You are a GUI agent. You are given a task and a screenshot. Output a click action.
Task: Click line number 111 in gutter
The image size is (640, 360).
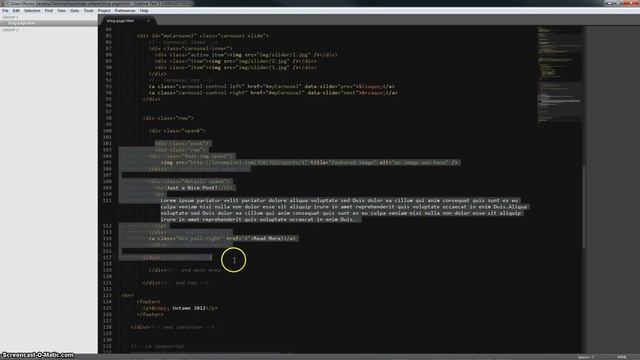tap(107, 200)
